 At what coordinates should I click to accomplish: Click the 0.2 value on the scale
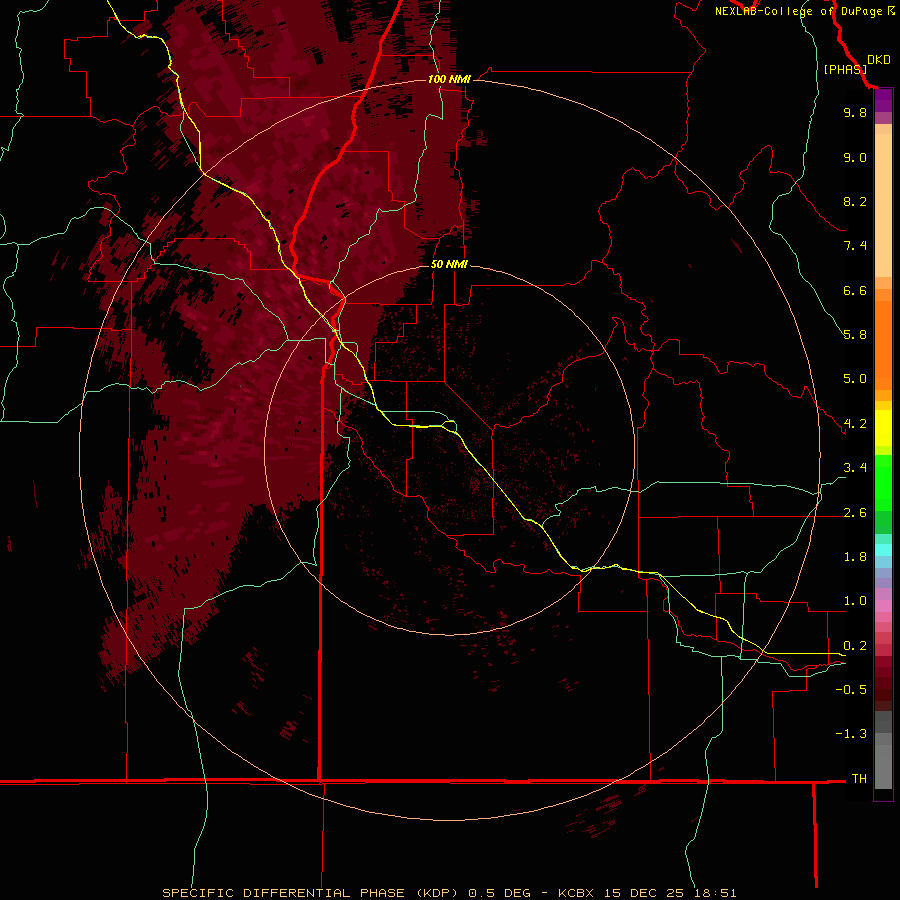(x=855, y=646)
